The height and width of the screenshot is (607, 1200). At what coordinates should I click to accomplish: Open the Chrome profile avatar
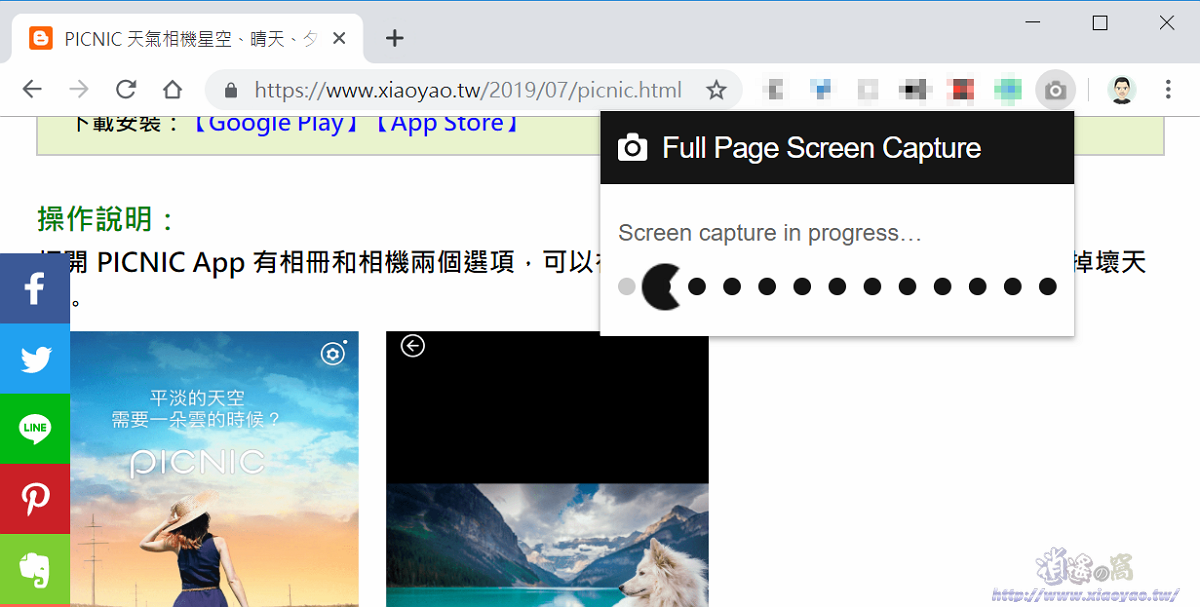click(1122, 91)
